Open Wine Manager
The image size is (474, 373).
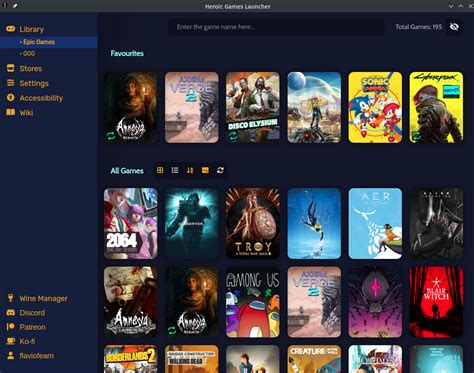(43, 299)
